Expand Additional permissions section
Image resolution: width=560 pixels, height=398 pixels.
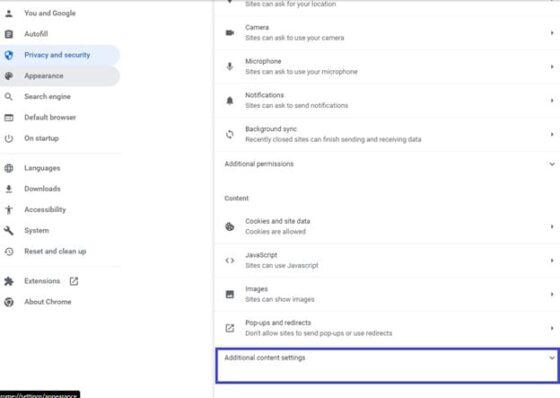click(x=387, y=164)
